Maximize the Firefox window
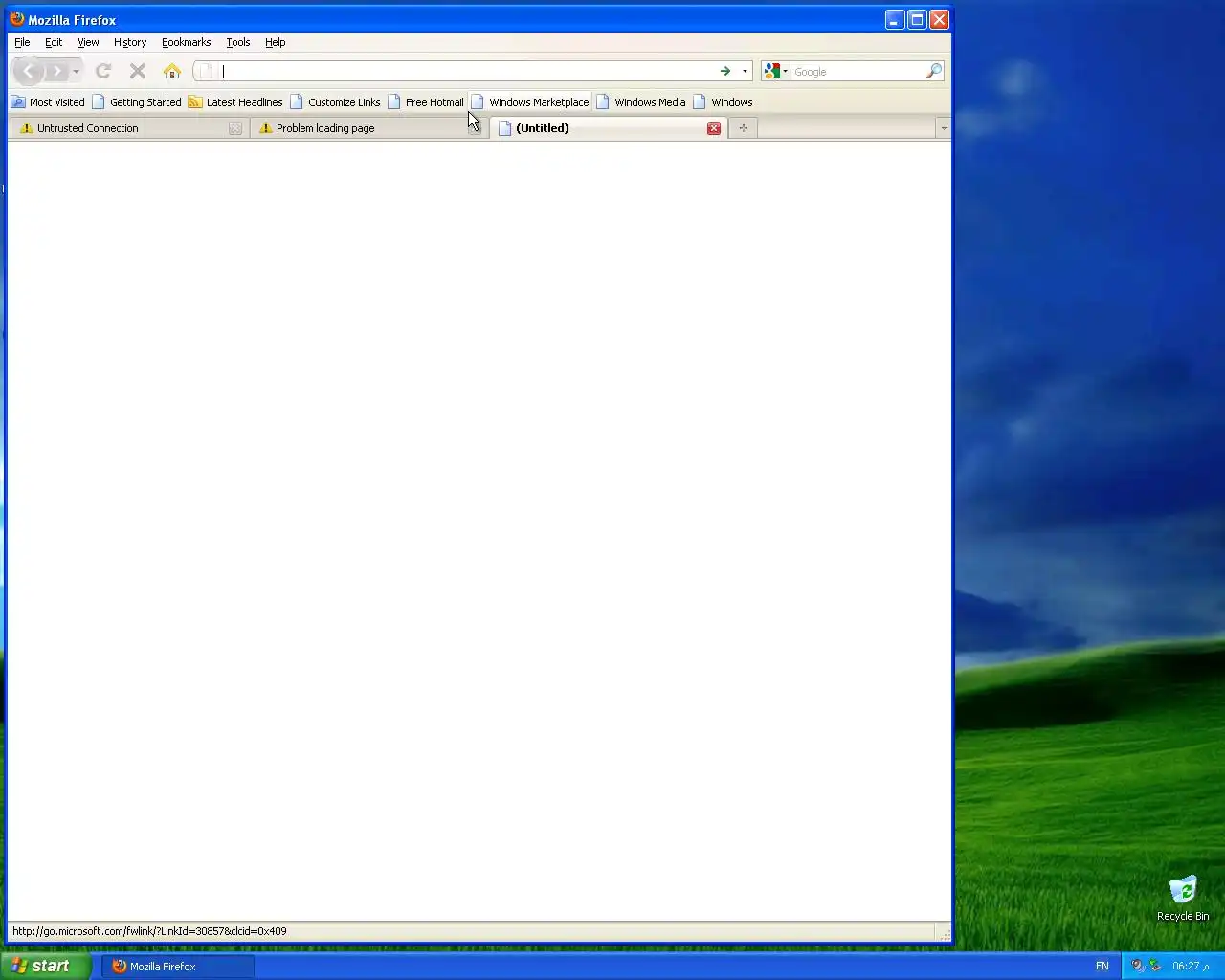This screenshot has height=980, width=1225. tap(917, 19)
